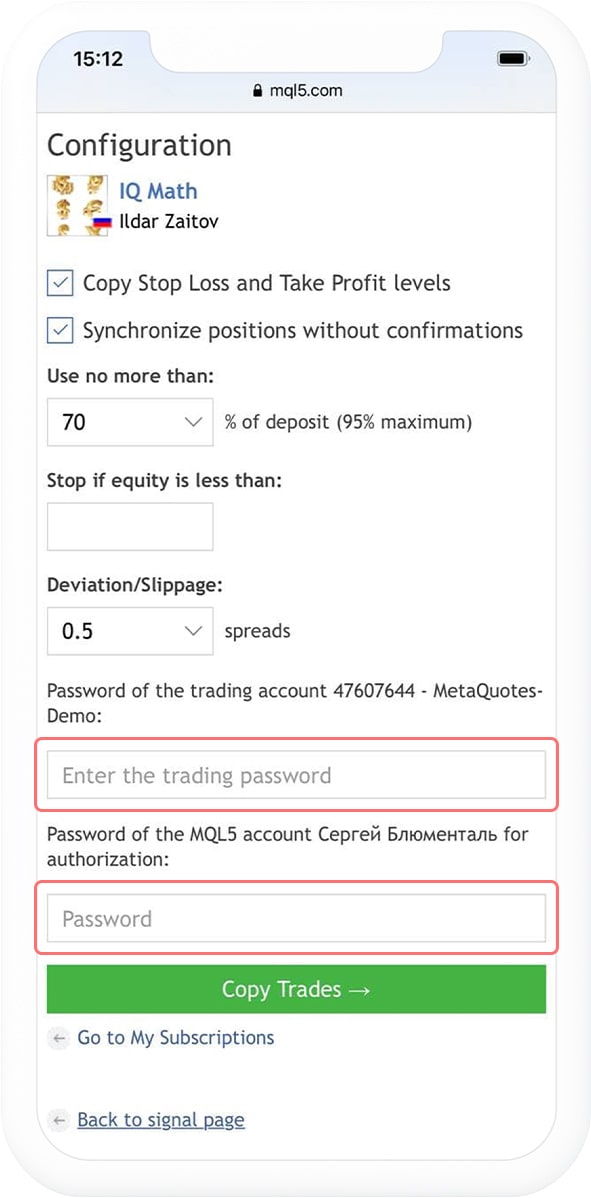
Task: Select Go to My Subscriptions
Action: (175, 1038)
